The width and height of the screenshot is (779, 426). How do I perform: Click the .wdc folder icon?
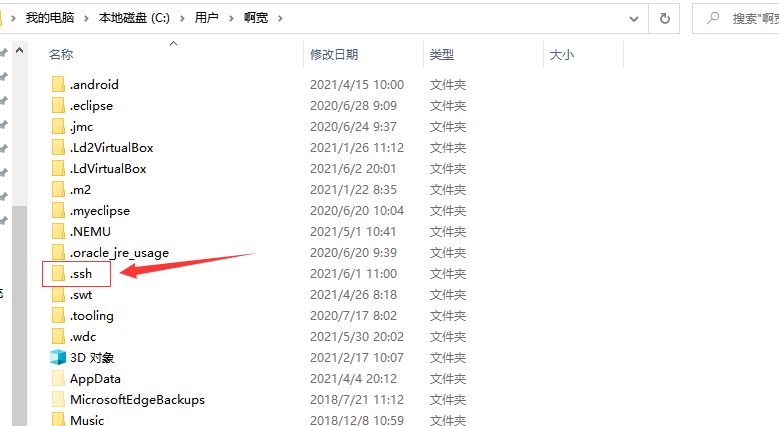point(58,337)
